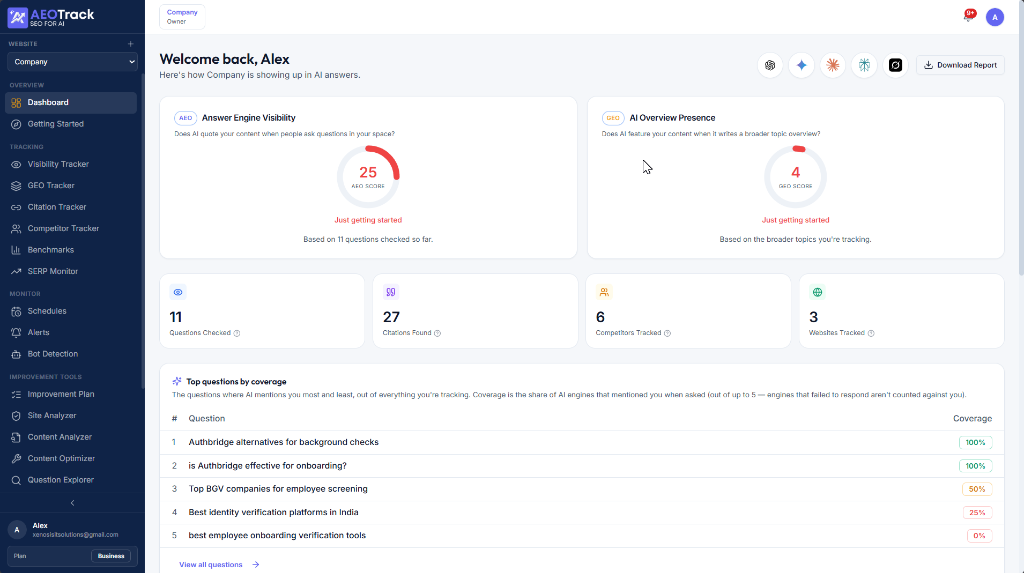
Task: Open the user avatar menu top right
Action: coord(995,18)
